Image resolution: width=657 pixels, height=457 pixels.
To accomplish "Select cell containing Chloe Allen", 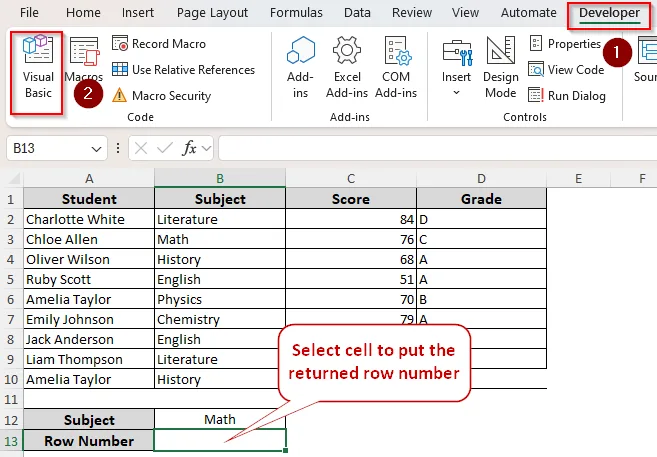I will pyautogui.click(x=89, y=239).
